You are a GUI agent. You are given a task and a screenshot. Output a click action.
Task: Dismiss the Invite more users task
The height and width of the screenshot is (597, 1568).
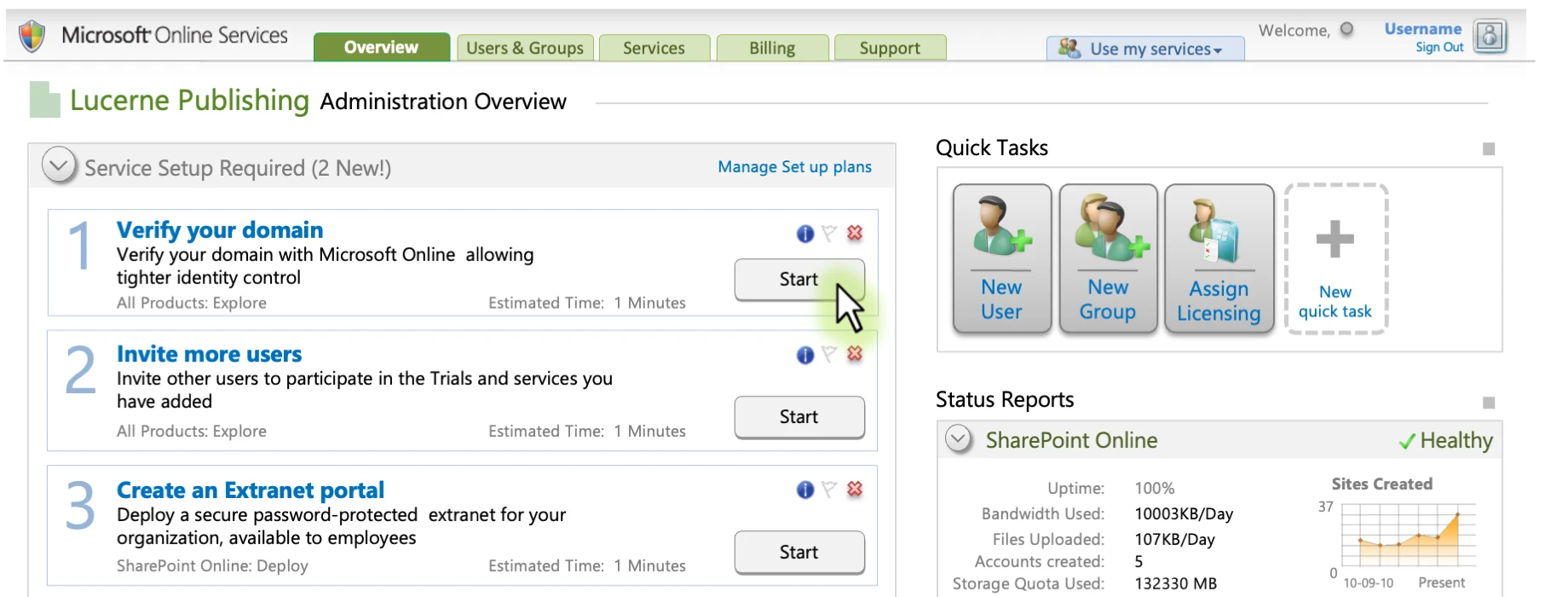pos(855,353)
